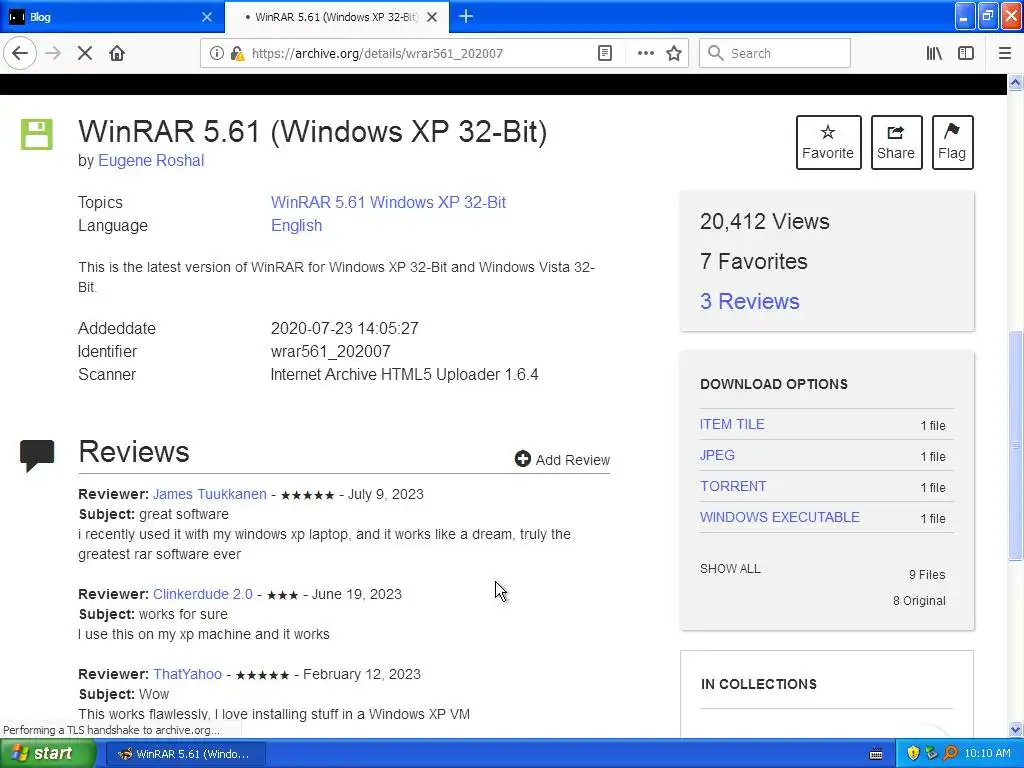Open Eugene Roshal author link
Image resolution: width=1024 pixels, height=768 pixels.
click(x=151, y=161)
